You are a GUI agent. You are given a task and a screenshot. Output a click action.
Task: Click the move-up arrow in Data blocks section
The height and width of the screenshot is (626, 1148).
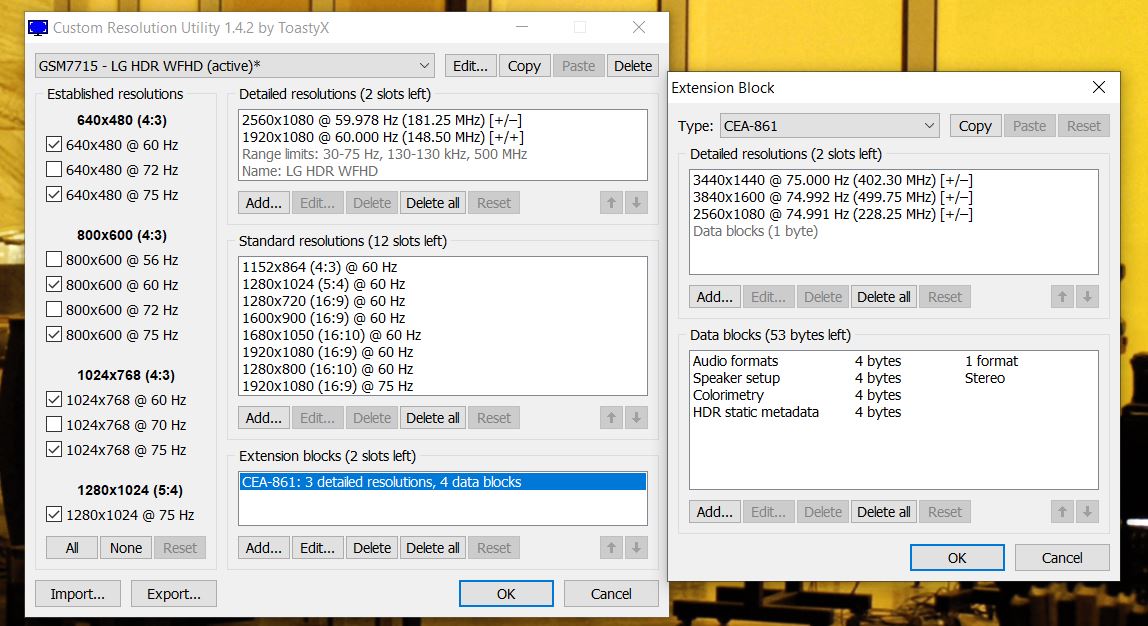click(x=1062, y=512)
